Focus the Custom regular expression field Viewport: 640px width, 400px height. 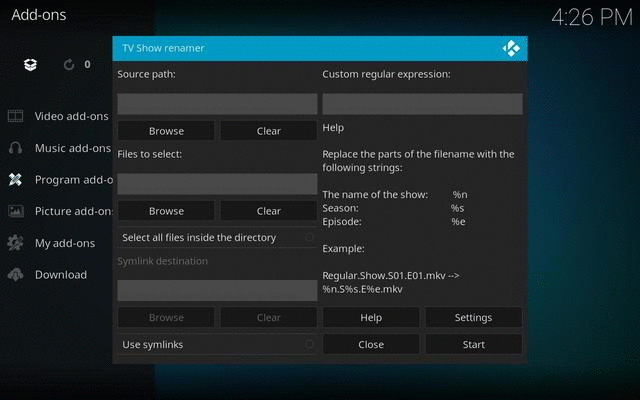422,104
